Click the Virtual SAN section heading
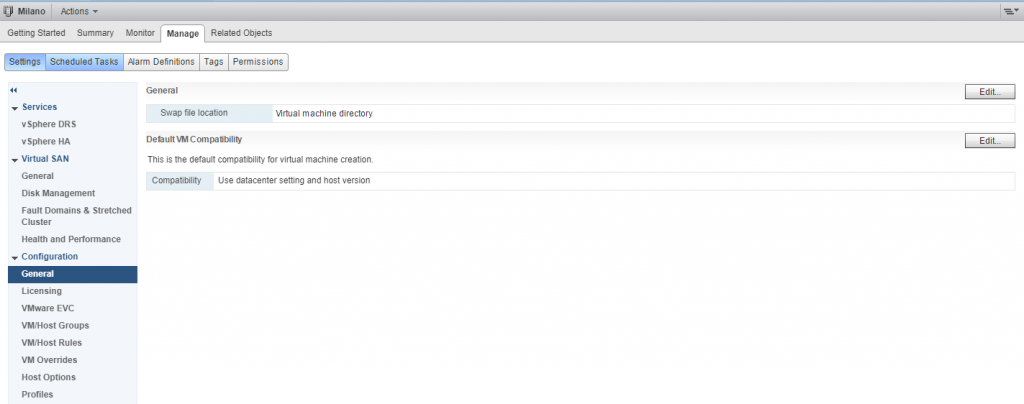This screenshot has width=1024, height=404. pyautogui.click(x=45, y=159)
